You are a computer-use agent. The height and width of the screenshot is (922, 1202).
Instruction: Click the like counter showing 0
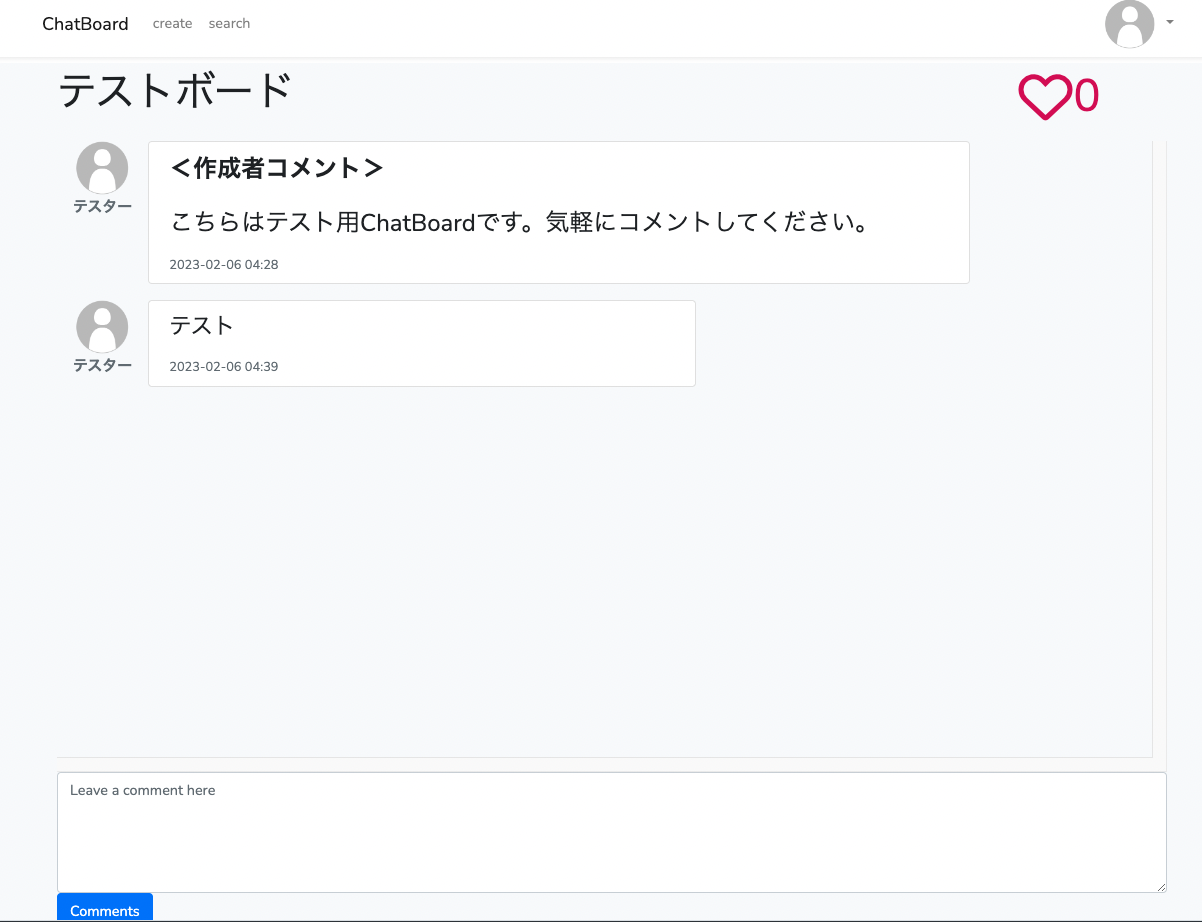[1088, 96]
